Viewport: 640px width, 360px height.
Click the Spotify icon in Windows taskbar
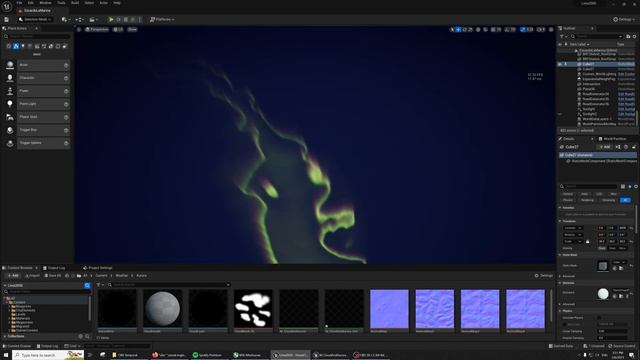(x=195, y=355)
